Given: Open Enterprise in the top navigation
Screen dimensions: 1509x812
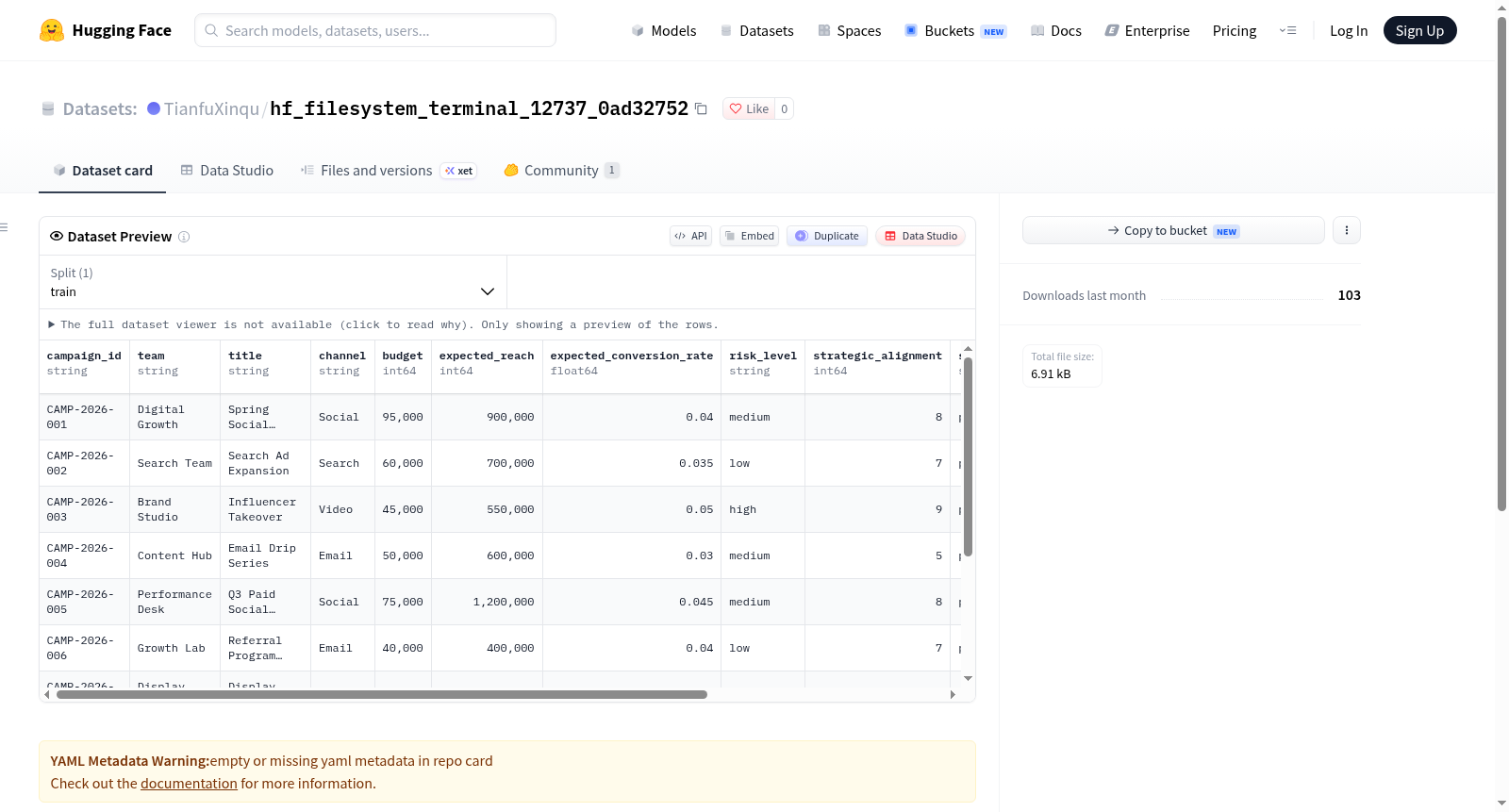Looking at the screenshot, I should (x=1147, y=31).
